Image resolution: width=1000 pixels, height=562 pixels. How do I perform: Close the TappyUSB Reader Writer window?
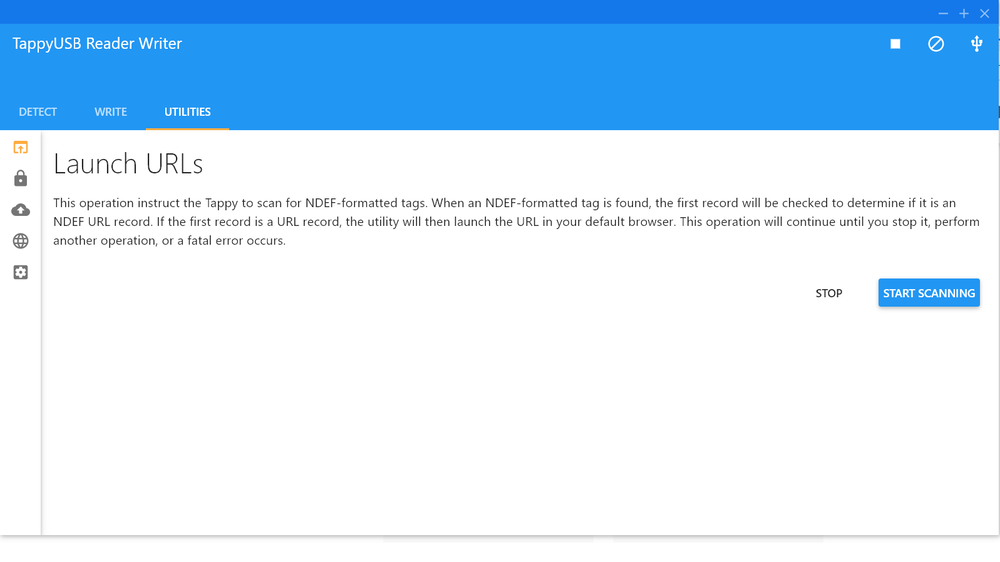pos(984,13)
